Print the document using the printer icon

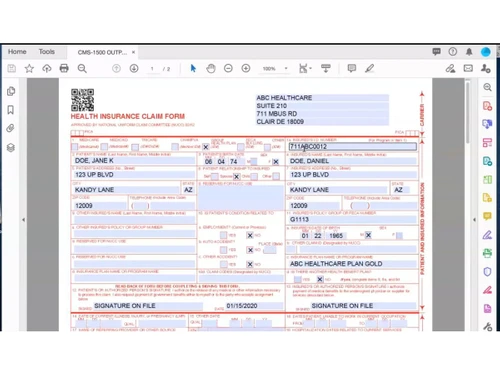click(64, 68)
